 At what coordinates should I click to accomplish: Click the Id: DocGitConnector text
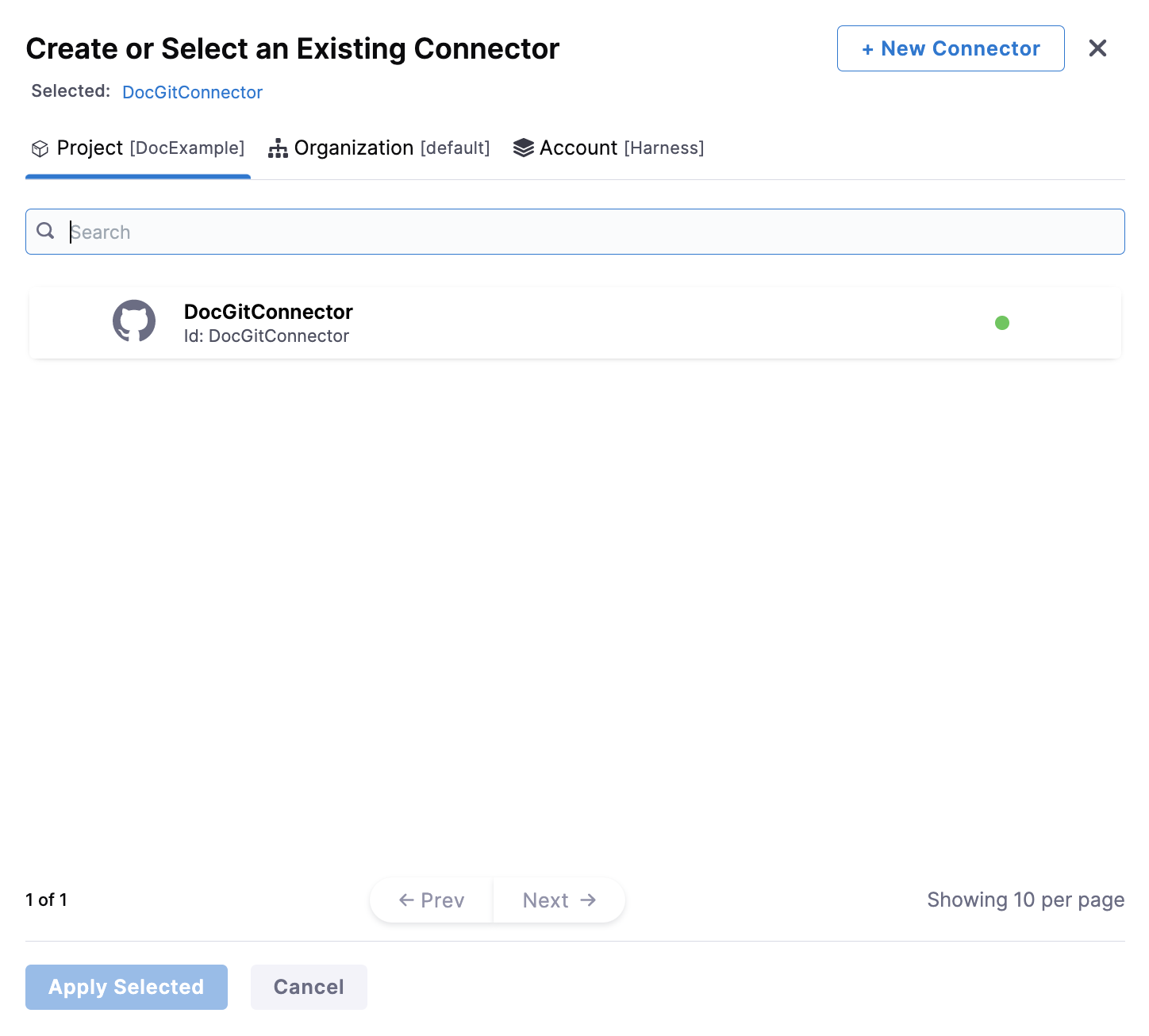click(267, 336)
